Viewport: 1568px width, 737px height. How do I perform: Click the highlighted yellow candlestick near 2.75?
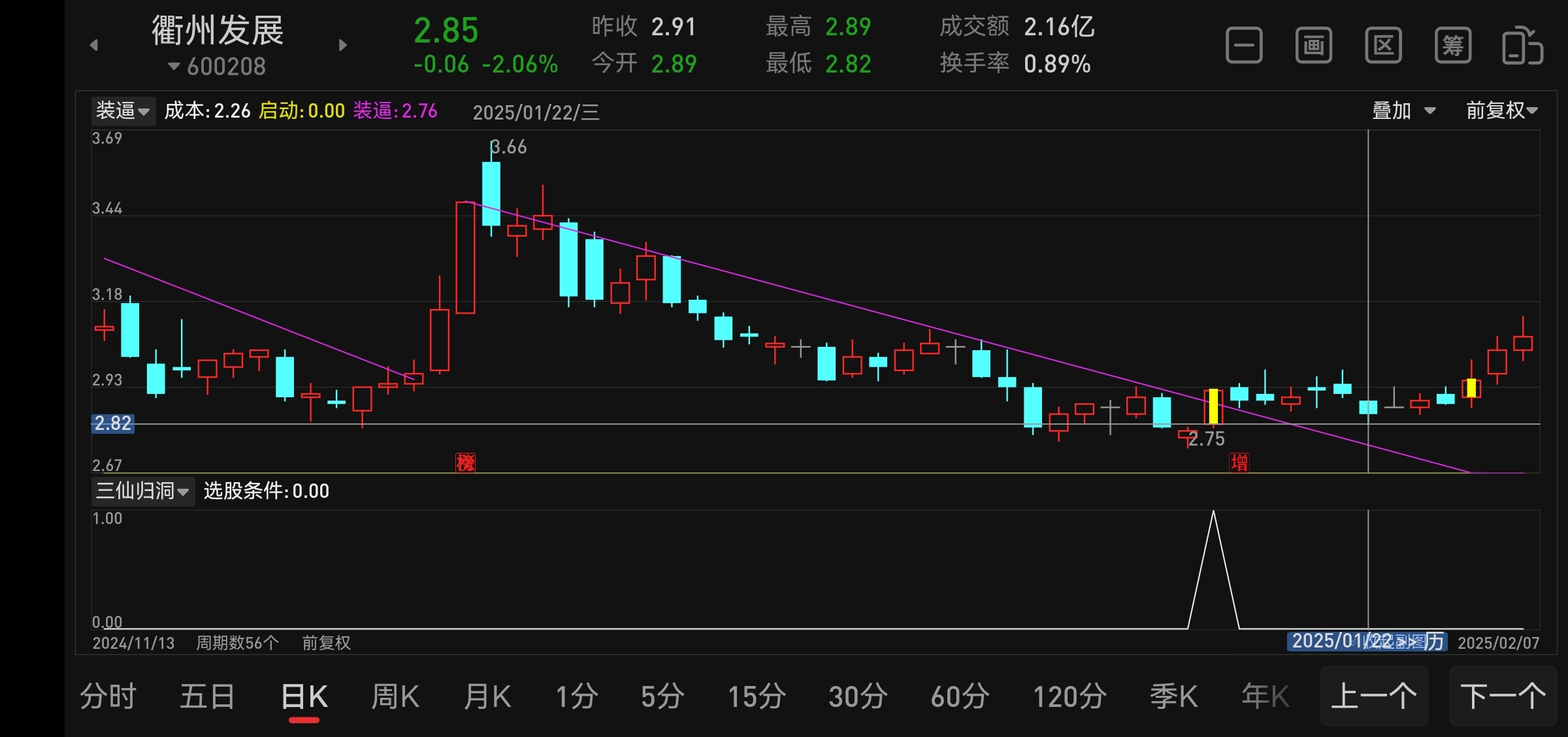click(1213, 406)
